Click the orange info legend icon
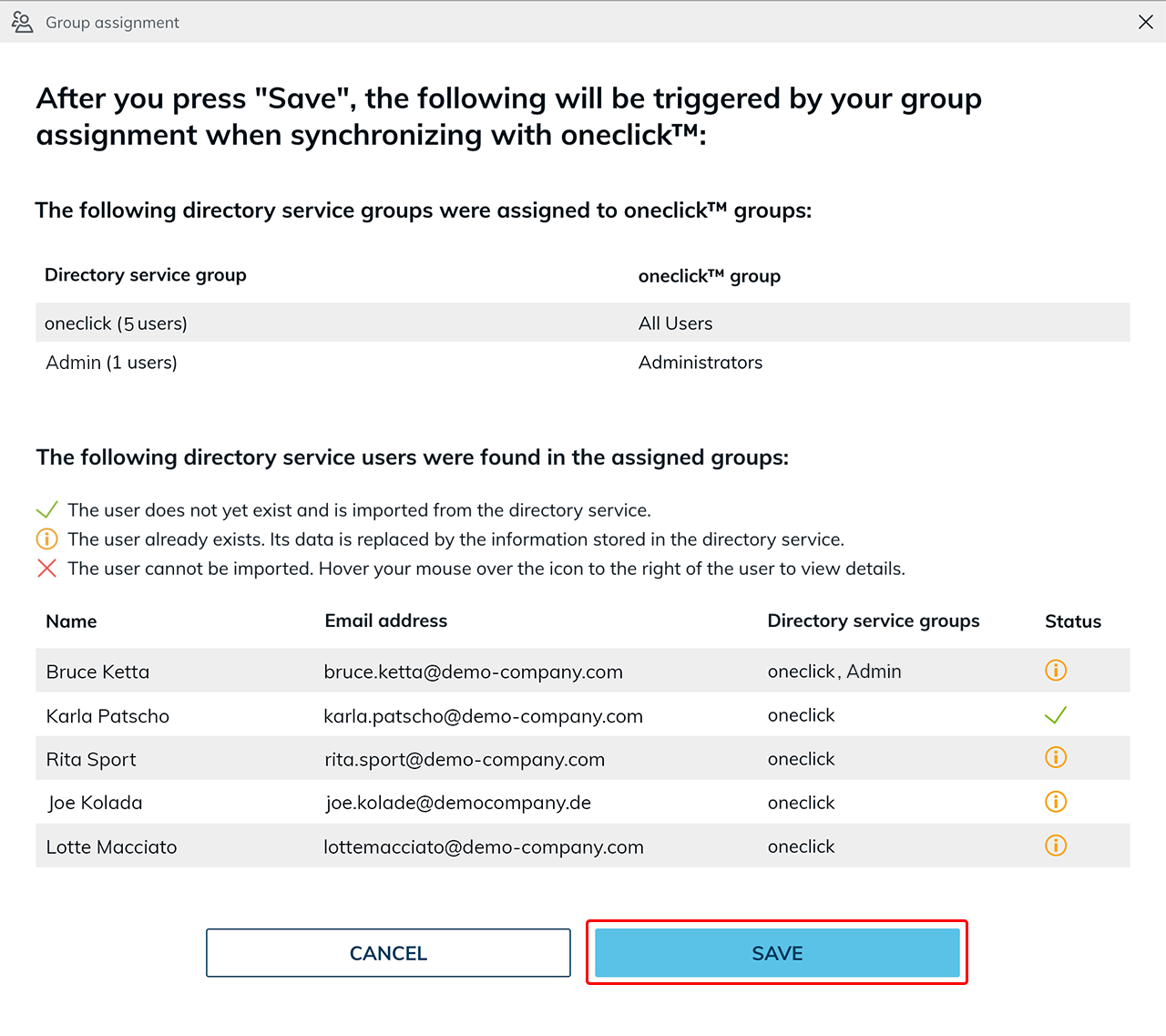Screen dimensions: 1166x1036 click(47, 539)
